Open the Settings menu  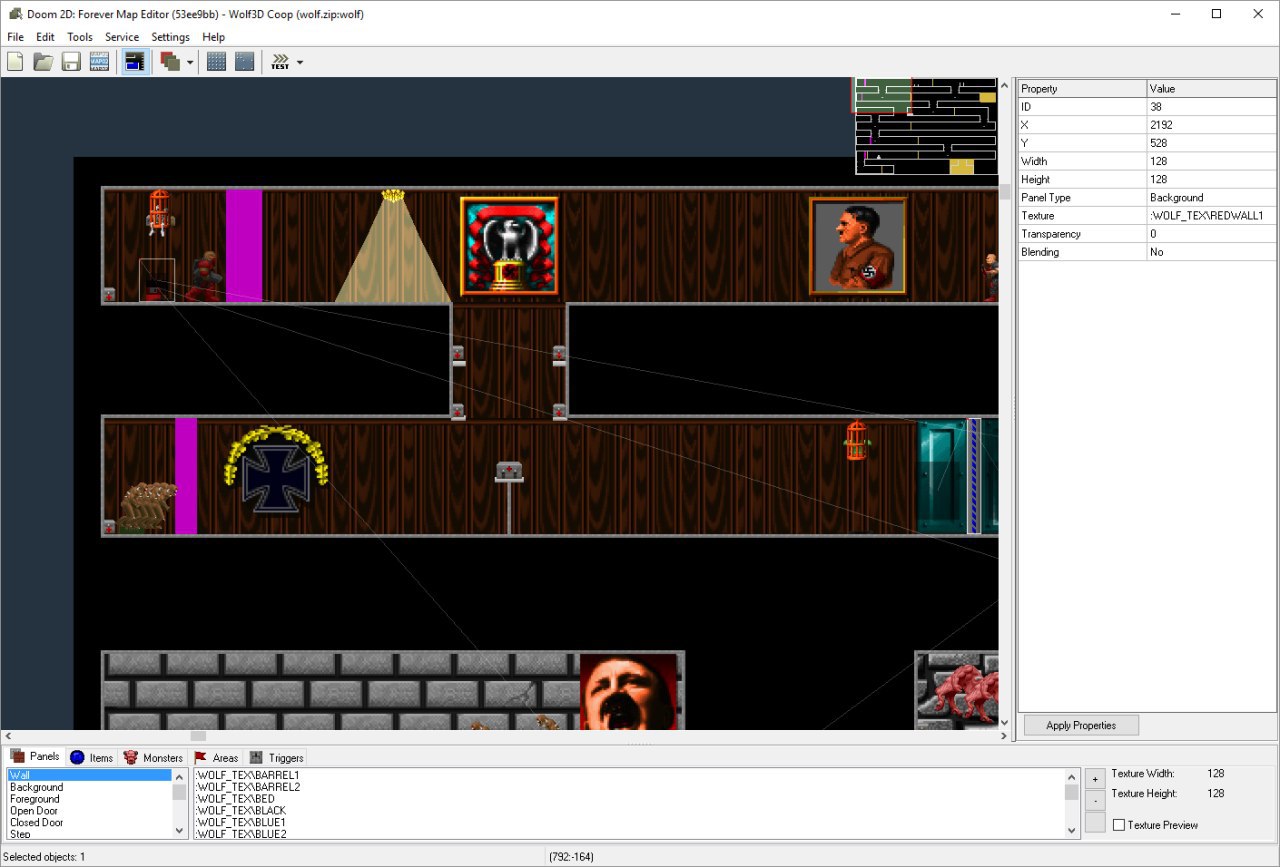[x=170, y=37]
